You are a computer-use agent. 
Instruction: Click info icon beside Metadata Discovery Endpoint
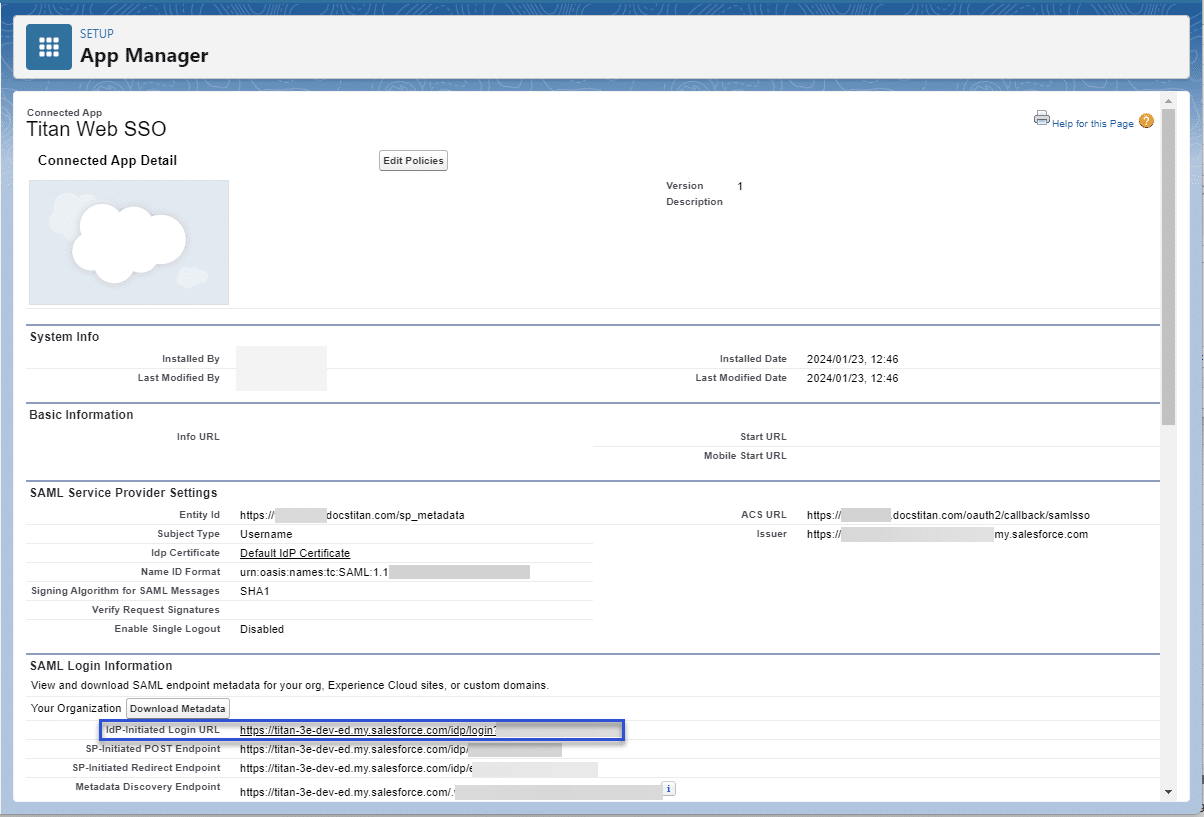tap(669, 789)
